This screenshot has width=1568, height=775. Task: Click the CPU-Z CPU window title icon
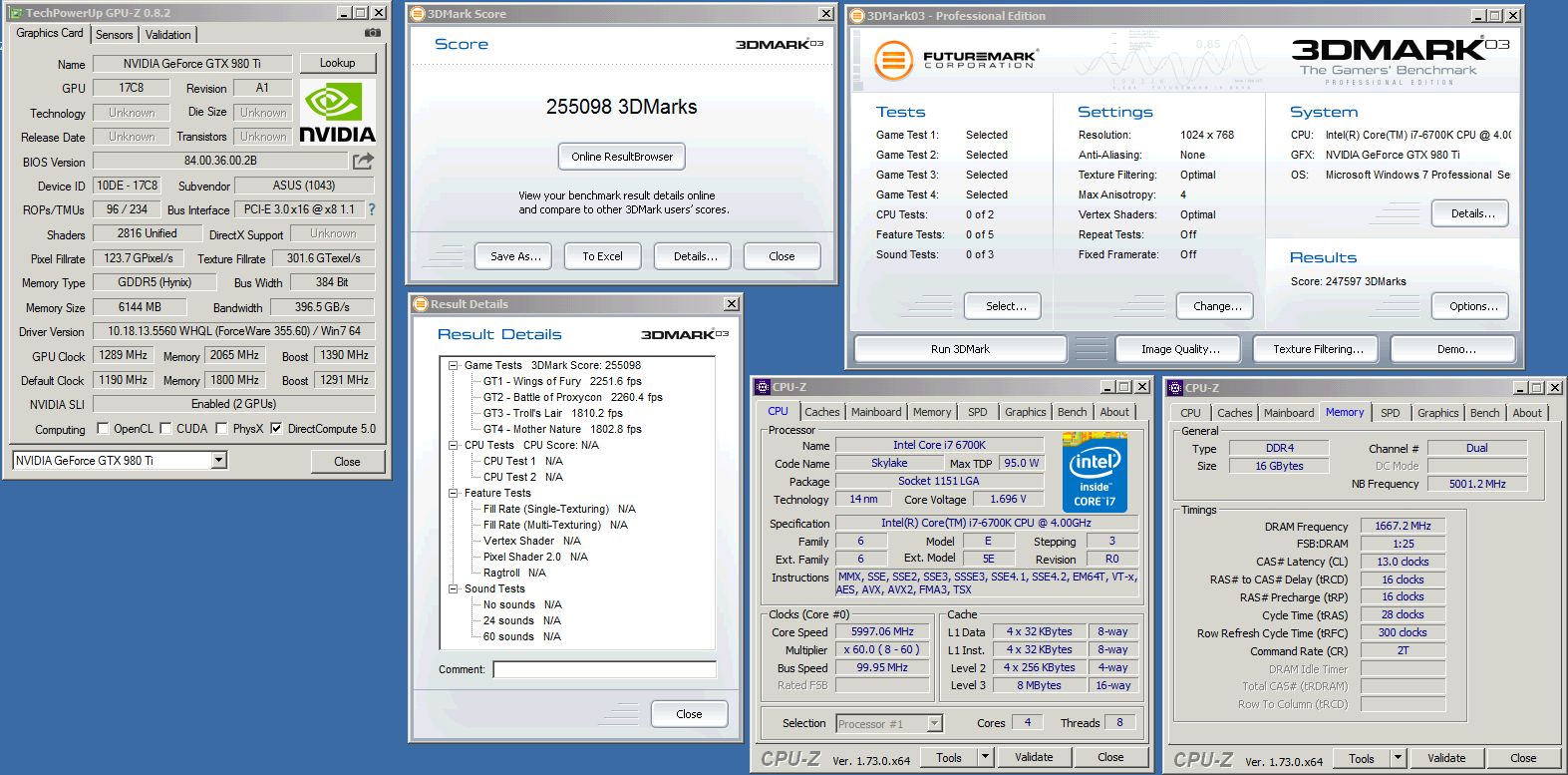(763, 387)
